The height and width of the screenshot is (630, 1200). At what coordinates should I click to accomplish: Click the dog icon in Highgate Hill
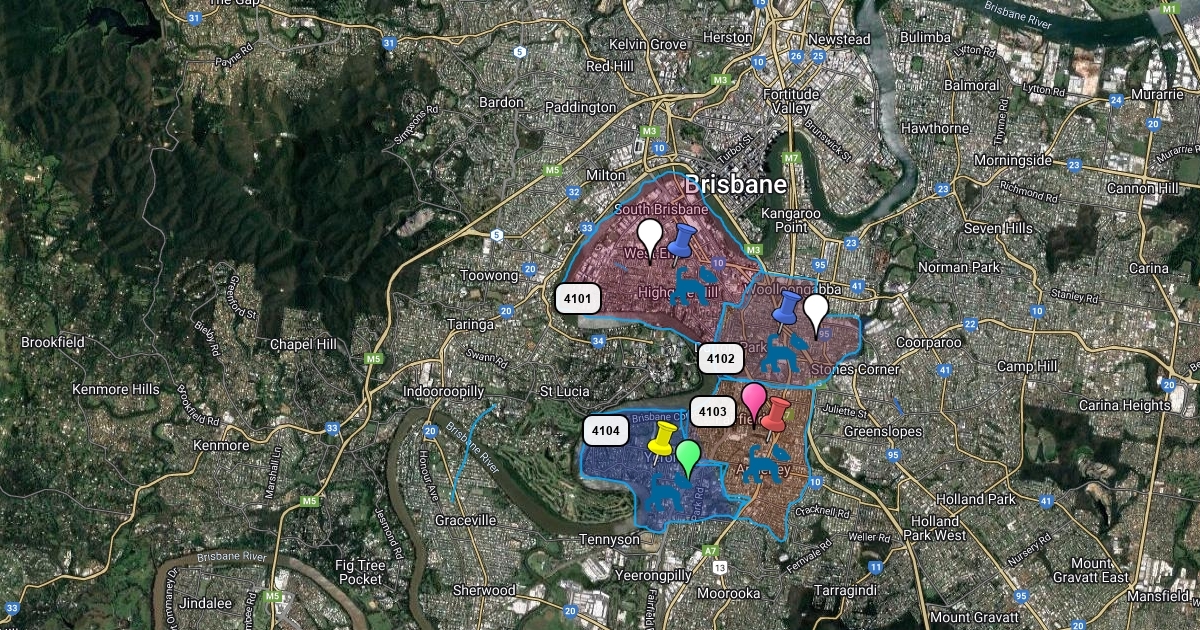[x=689, y=285]
